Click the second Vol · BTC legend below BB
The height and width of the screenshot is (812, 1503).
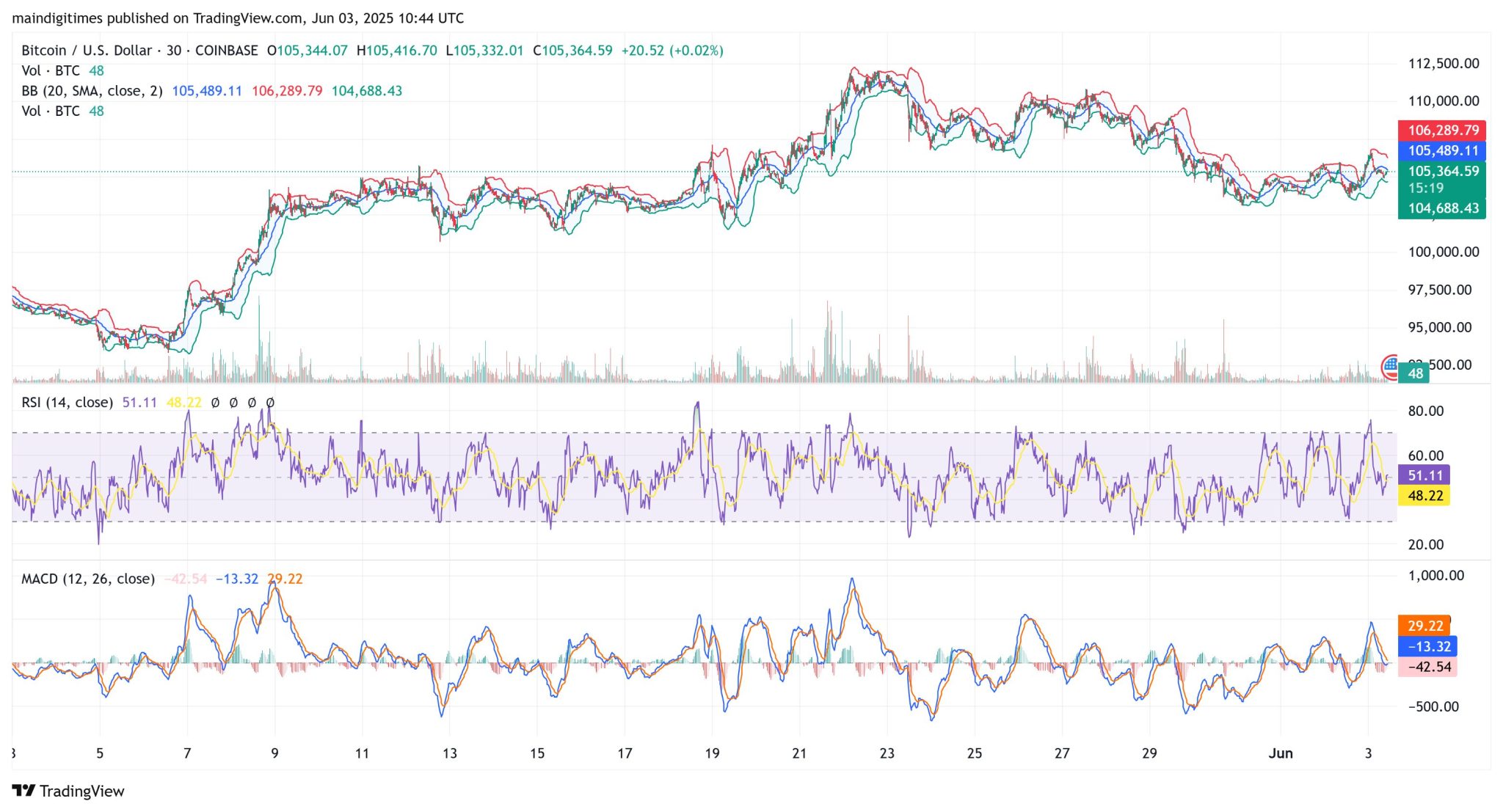pyautogui.click(x=51, y=111)
